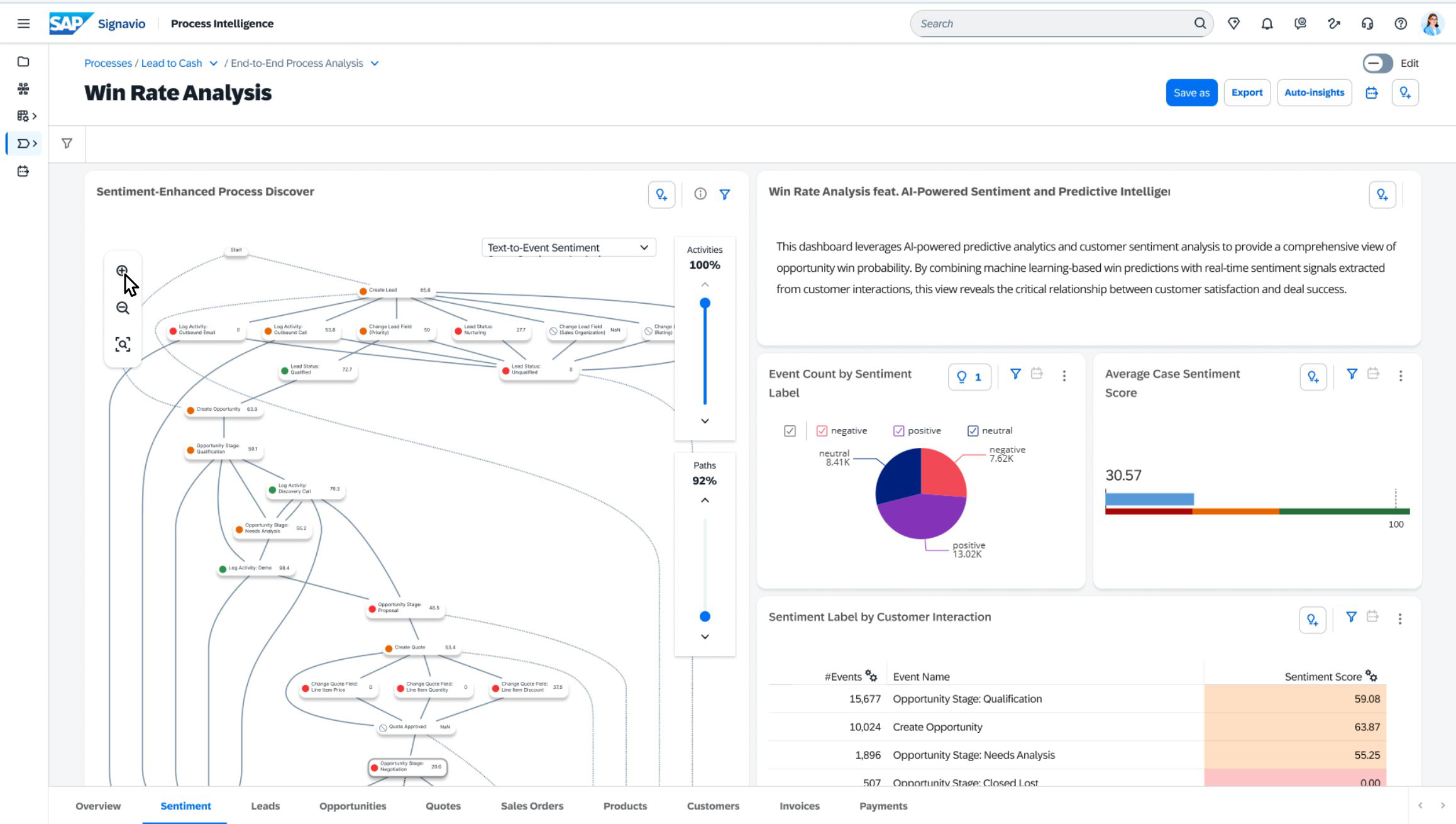
Task: Click the Paths slider handle
Action: [x=705, y=616]
